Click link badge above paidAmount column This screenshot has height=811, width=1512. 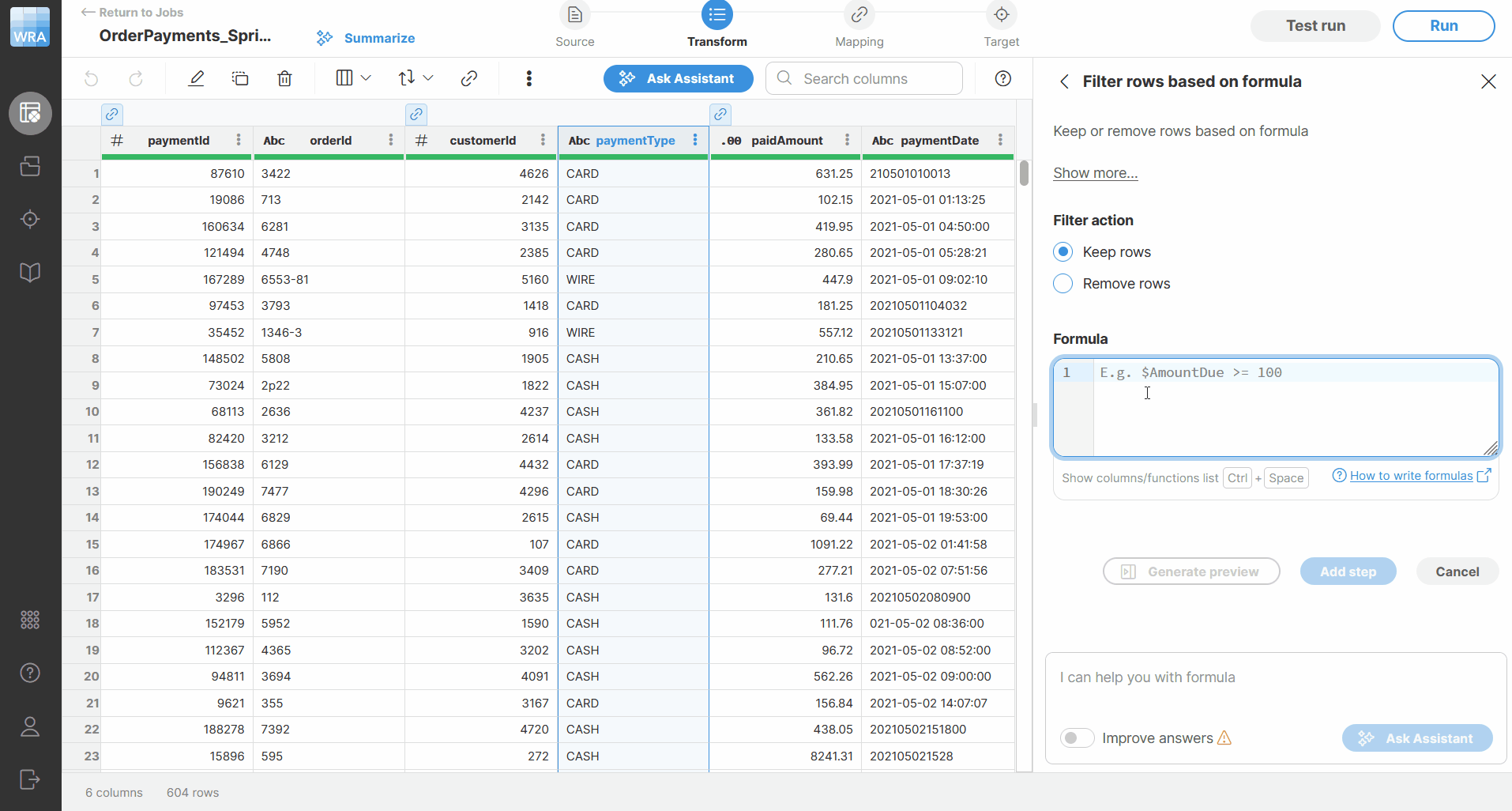click(720, 114)
